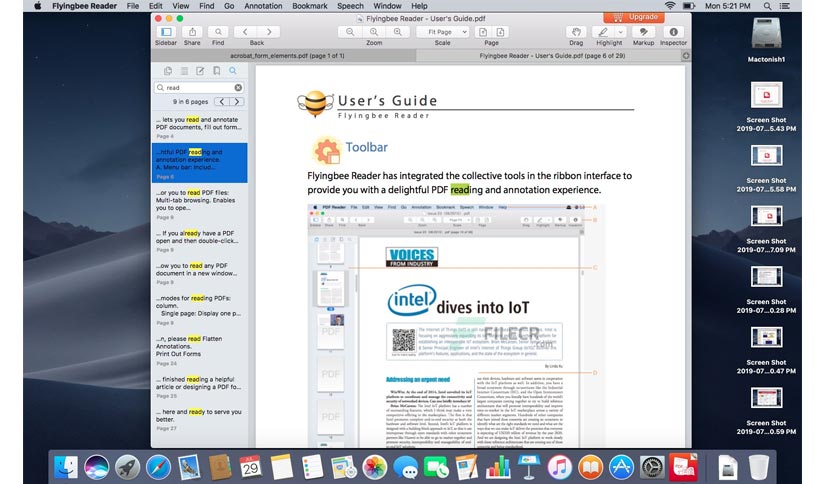Open the Find toolbar button
Image resolution: width=836 pixels, height=484 pixels.
[218, 32]
